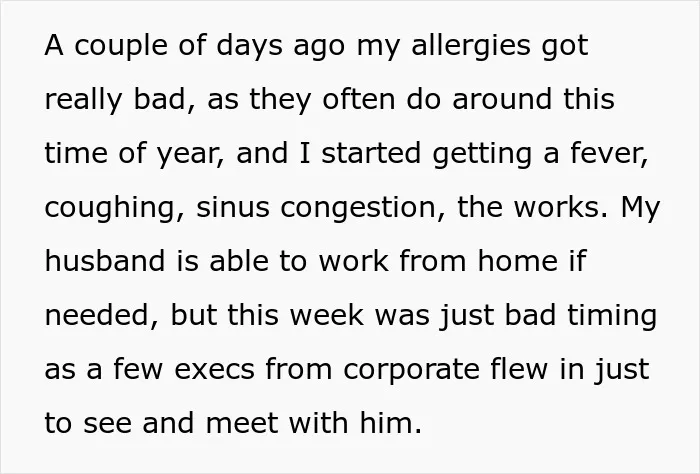Select the word "really" in the paragraph

[83, 100]
